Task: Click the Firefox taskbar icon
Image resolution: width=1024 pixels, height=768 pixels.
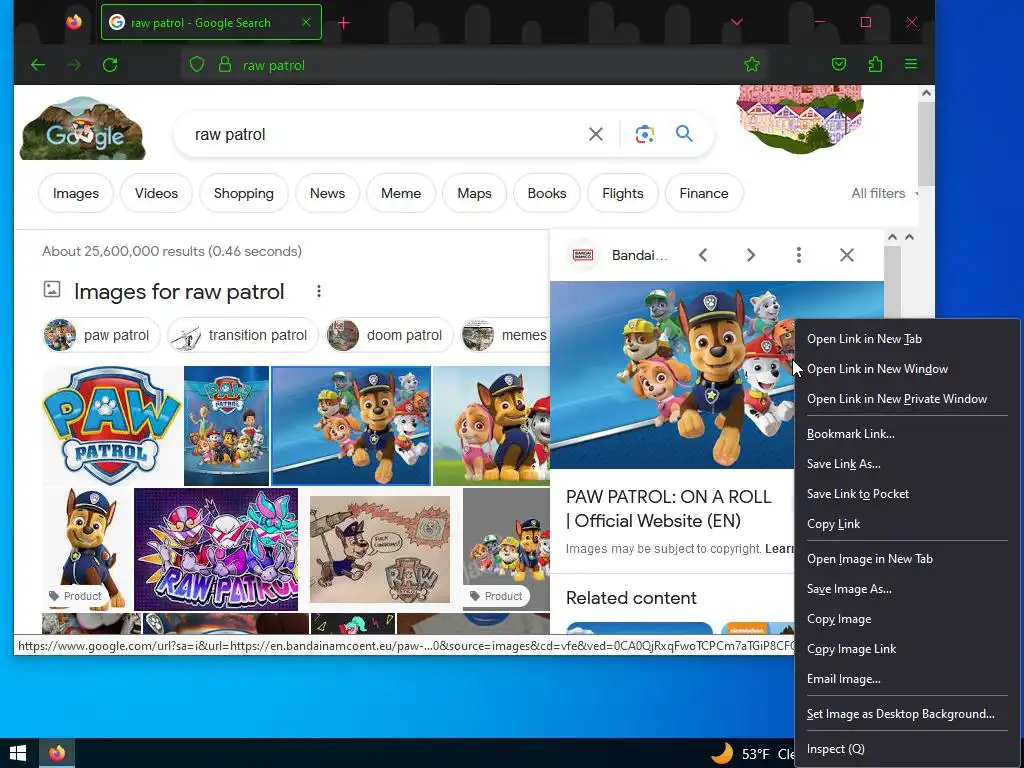Action: point(57,753)
